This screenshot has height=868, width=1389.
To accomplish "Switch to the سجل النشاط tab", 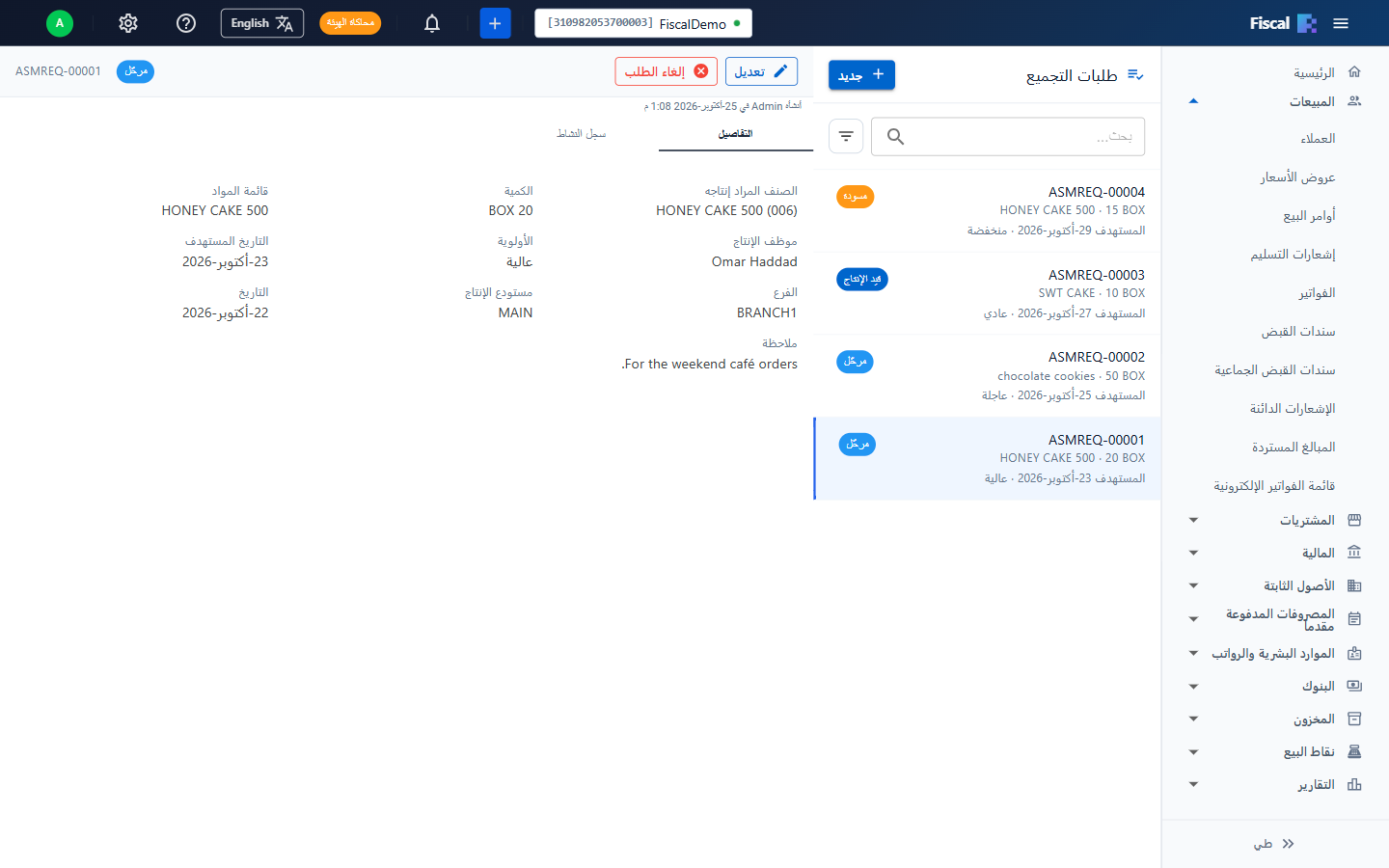I will [582, 134].
